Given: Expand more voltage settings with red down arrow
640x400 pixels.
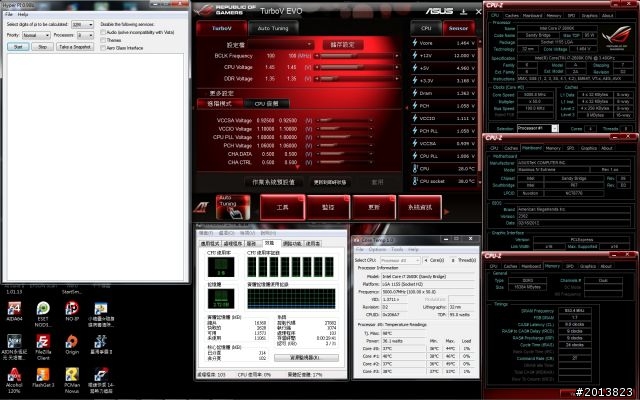Looking at the screenshot, I should [x=298, y=167].
